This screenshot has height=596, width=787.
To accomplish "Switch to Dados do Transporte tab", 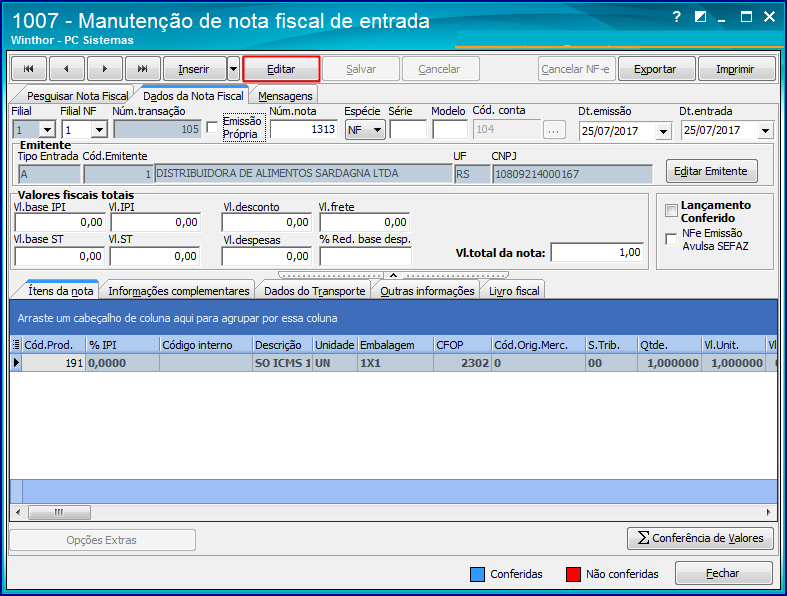I will tap(315, 291).
